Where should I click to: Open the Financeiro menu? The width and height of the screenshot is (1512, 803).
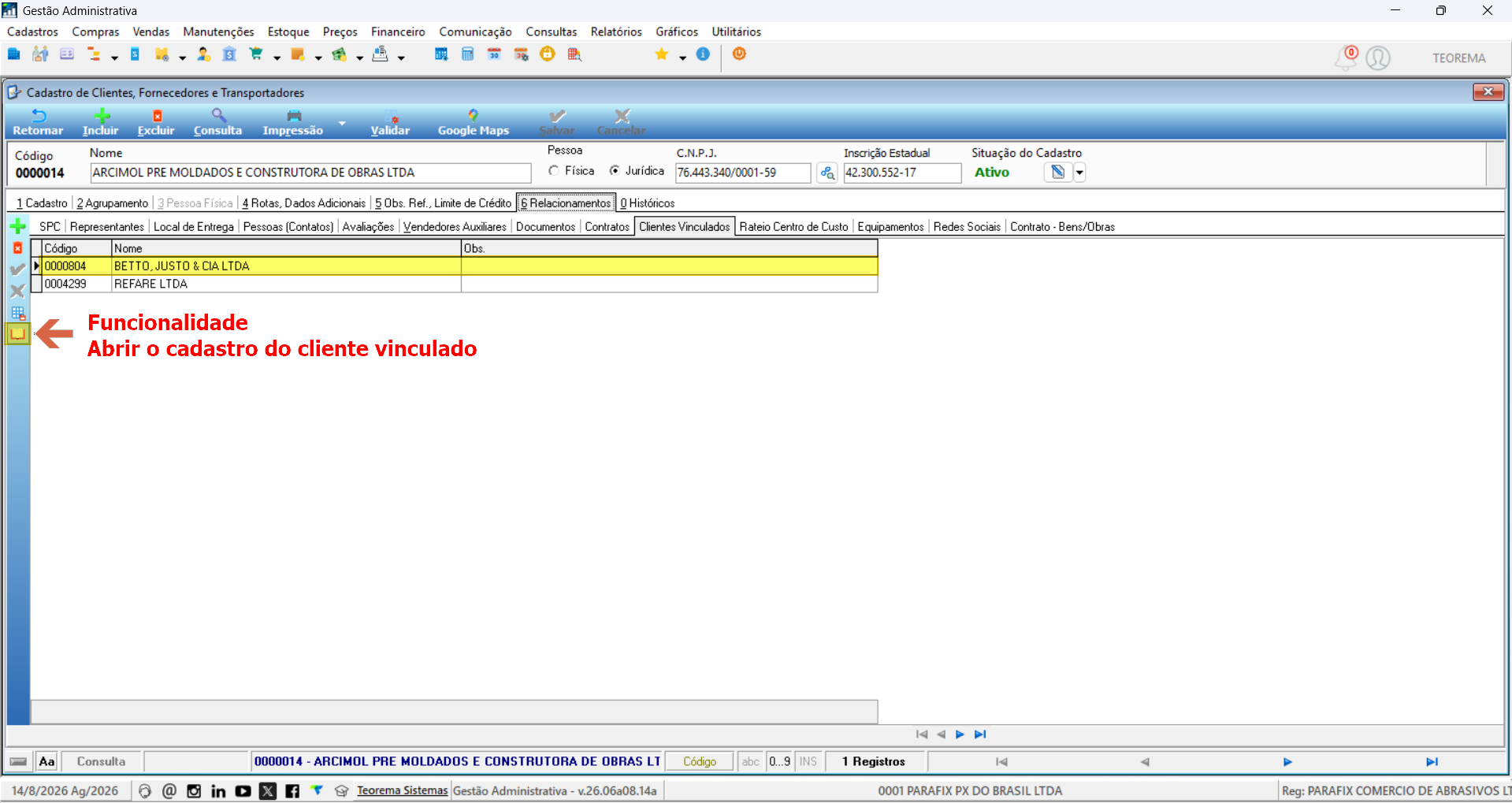[398, 32]
